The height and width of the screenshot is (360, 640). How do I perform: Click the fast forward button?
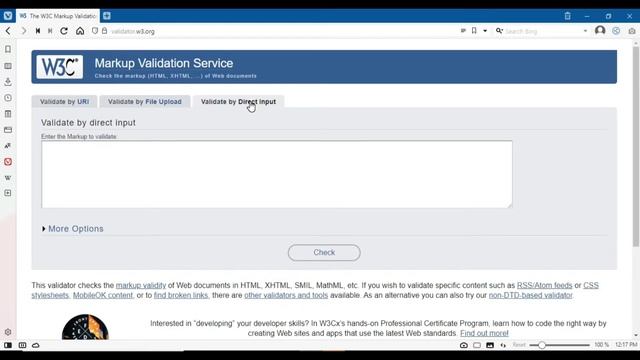pos(50,31)
